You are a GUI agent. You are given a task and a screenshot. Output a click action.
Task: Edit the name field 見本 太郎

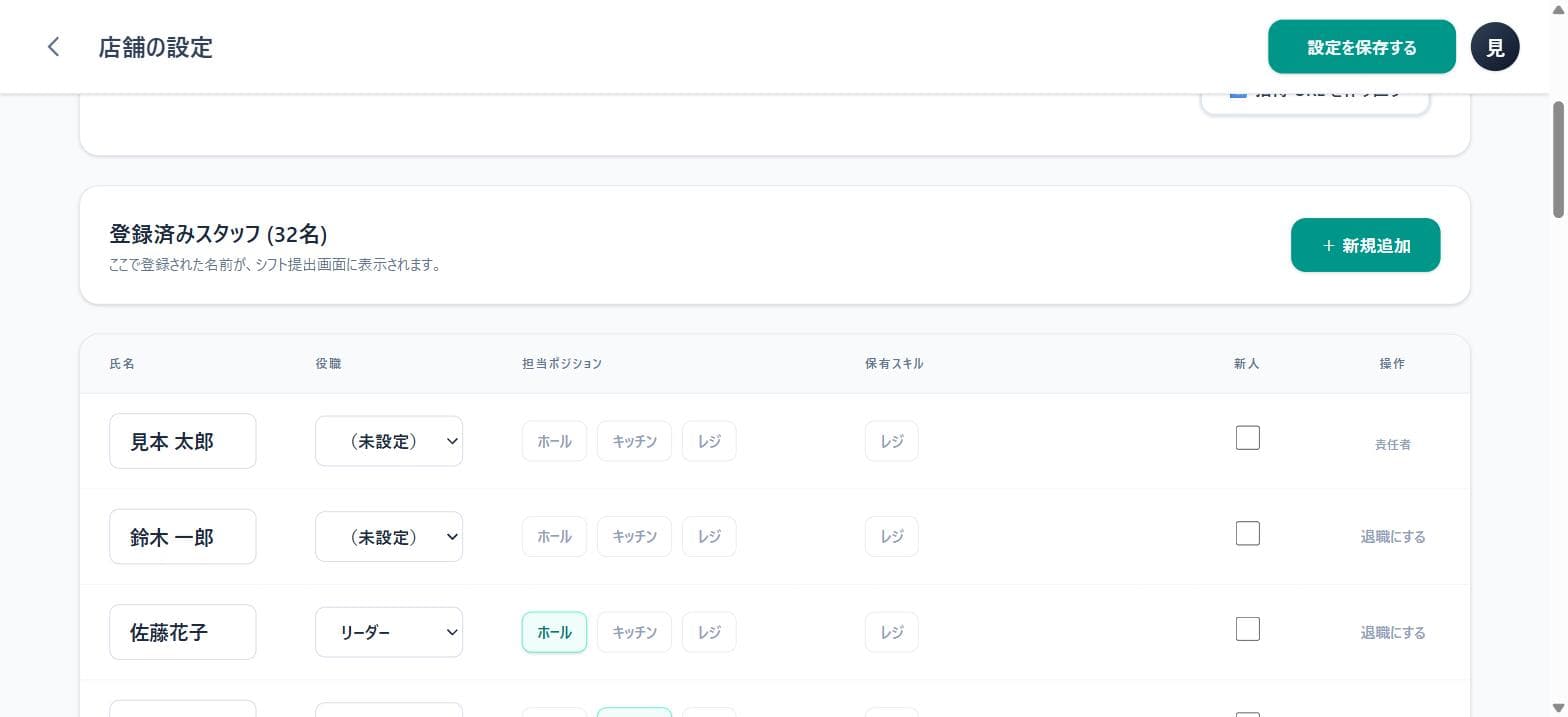(183, 441)
